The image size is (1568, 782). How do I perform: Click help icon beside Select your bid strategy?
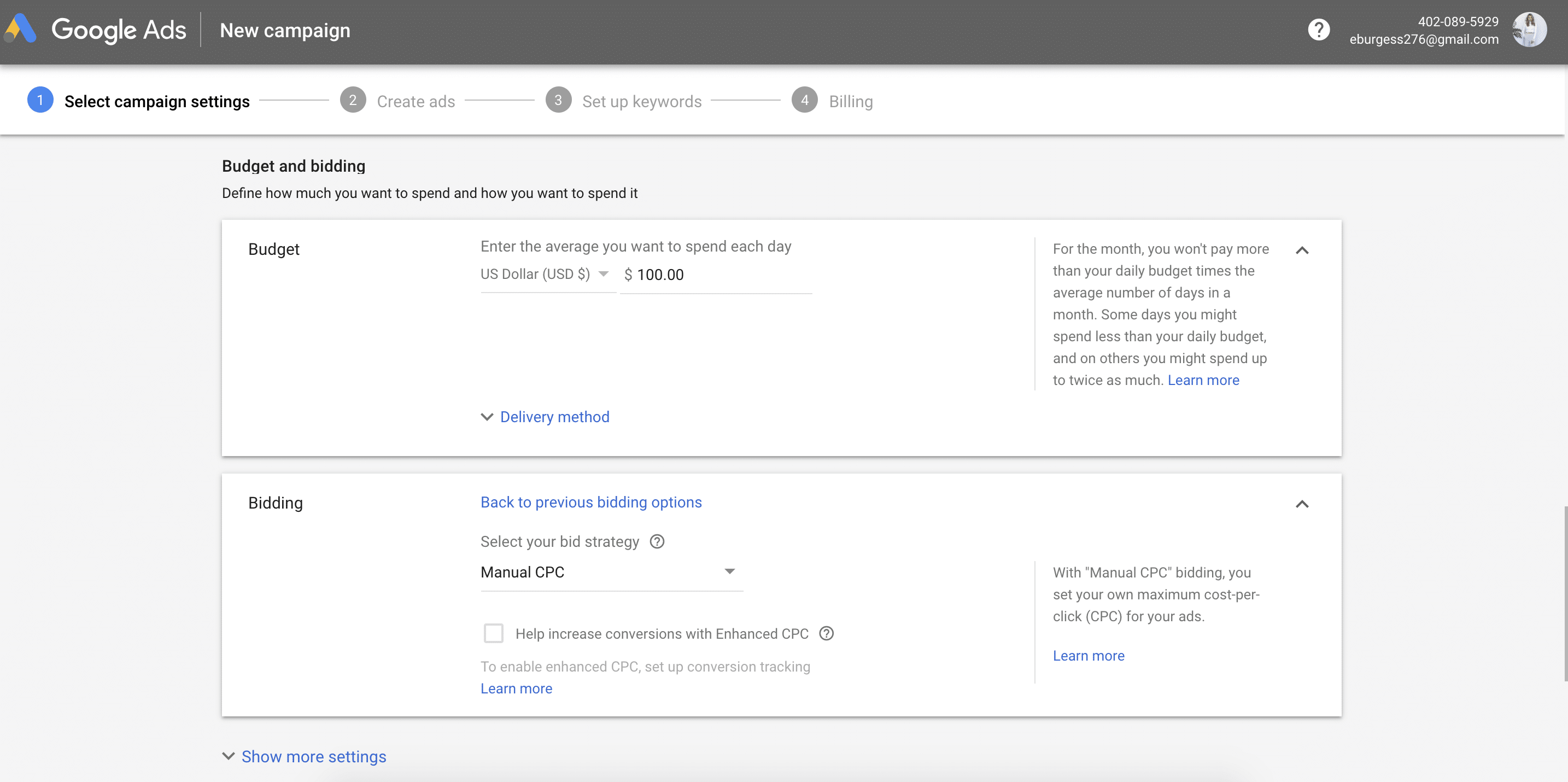[x=657, y=541]
